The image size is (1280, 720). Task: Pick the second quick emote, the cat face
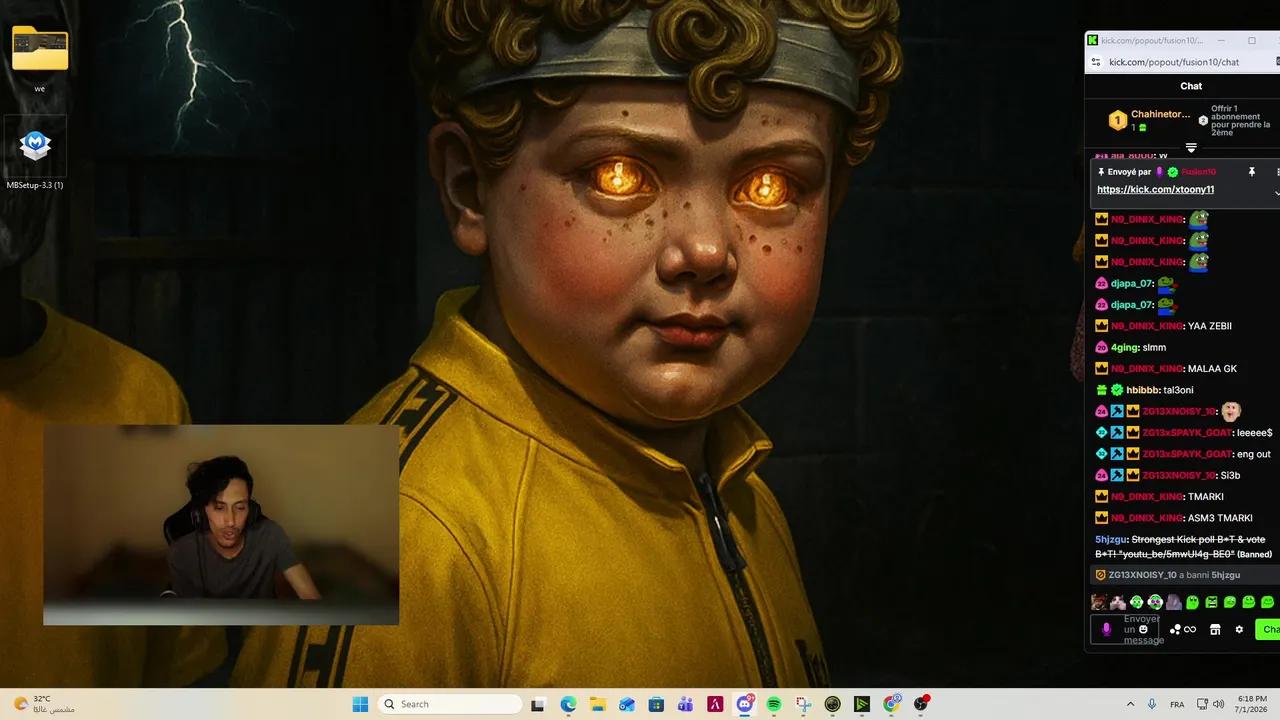tap(1118, 602)
